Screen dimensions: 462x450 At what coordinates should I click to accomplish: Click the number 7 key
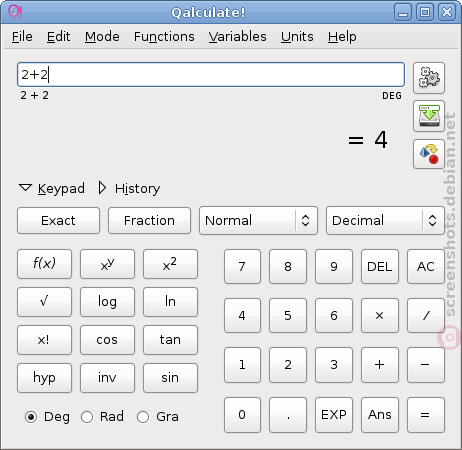pos(242,266)
